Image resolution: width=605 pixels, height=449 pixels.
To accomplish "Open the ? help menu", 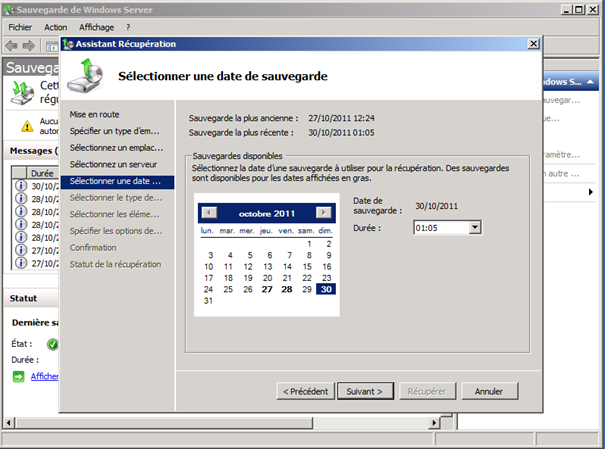I will coord(128,27).
